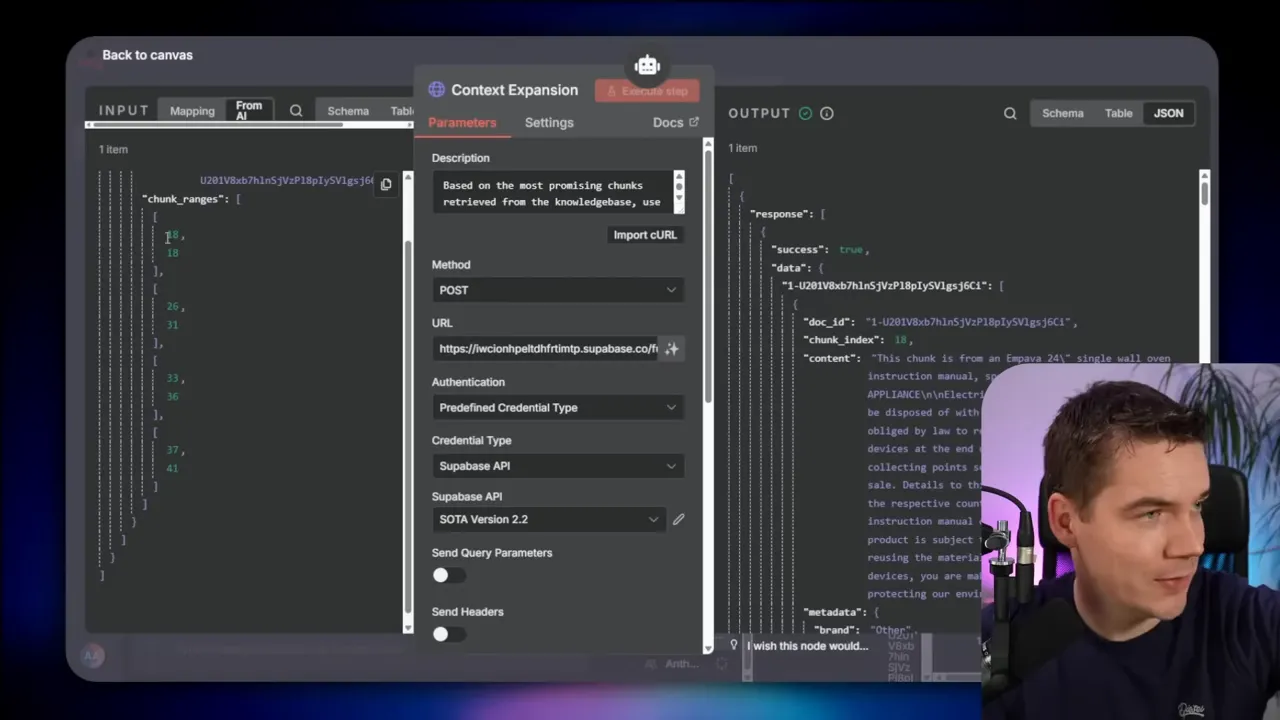Image resolution: width=1280 pixels, height=720 pixels.
Task: Switch to the Settings tab
Action: (x=549, y=122)
